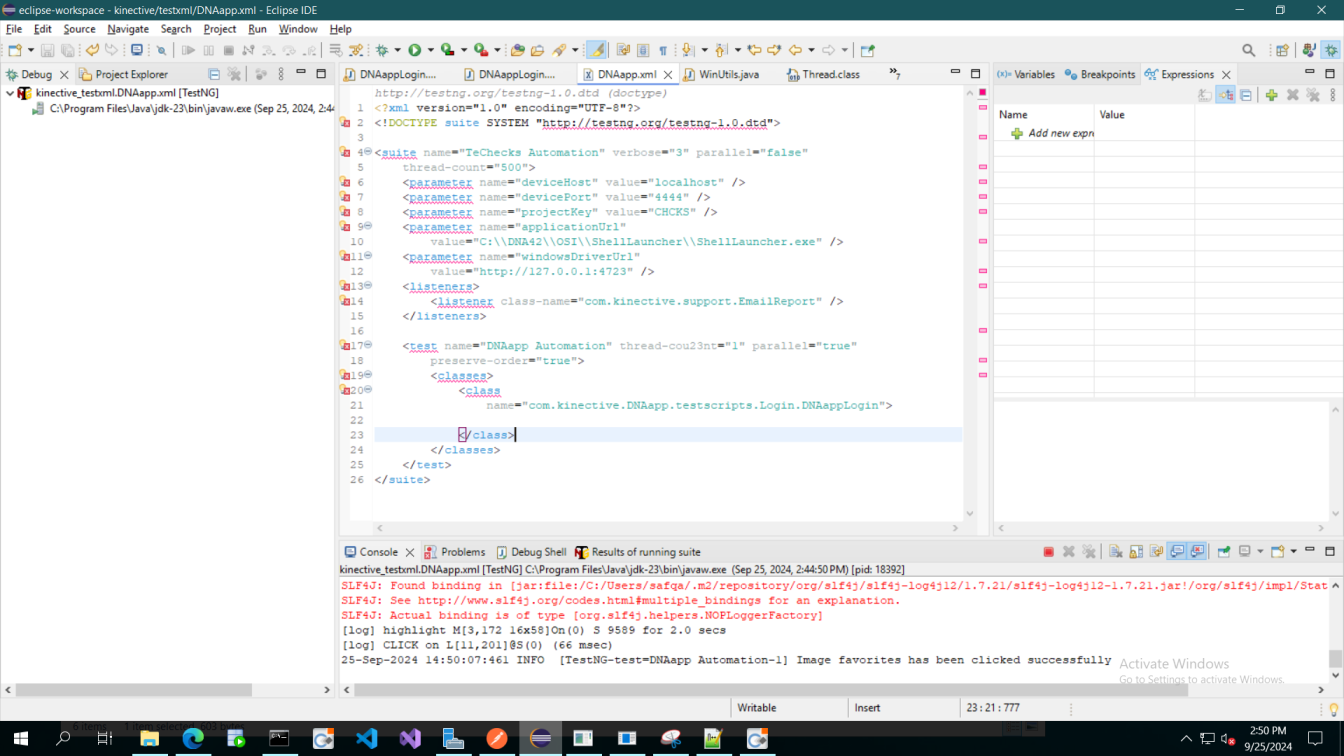Toggle Show Console on Standard Out Changes
Image resolution: width=1344 pixels, height=756 pixels.
1177,552
